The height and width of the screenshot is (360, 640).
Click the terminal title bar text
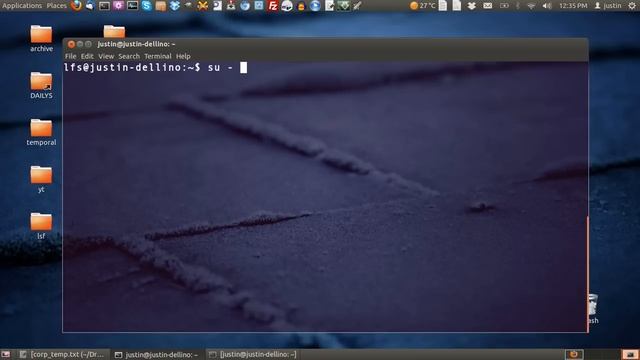[136, 44]
